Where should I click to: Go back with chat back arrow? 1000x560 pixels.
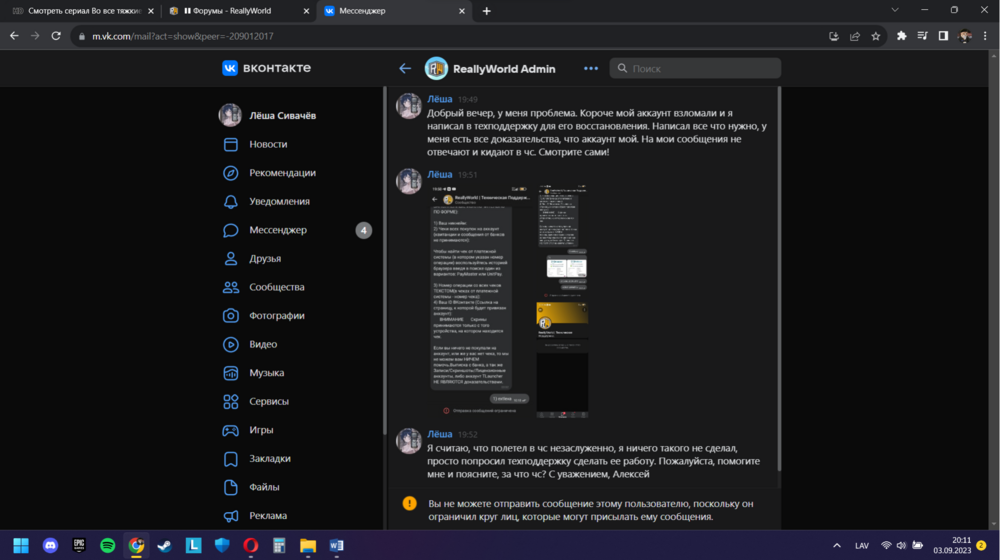click(405, 68)
